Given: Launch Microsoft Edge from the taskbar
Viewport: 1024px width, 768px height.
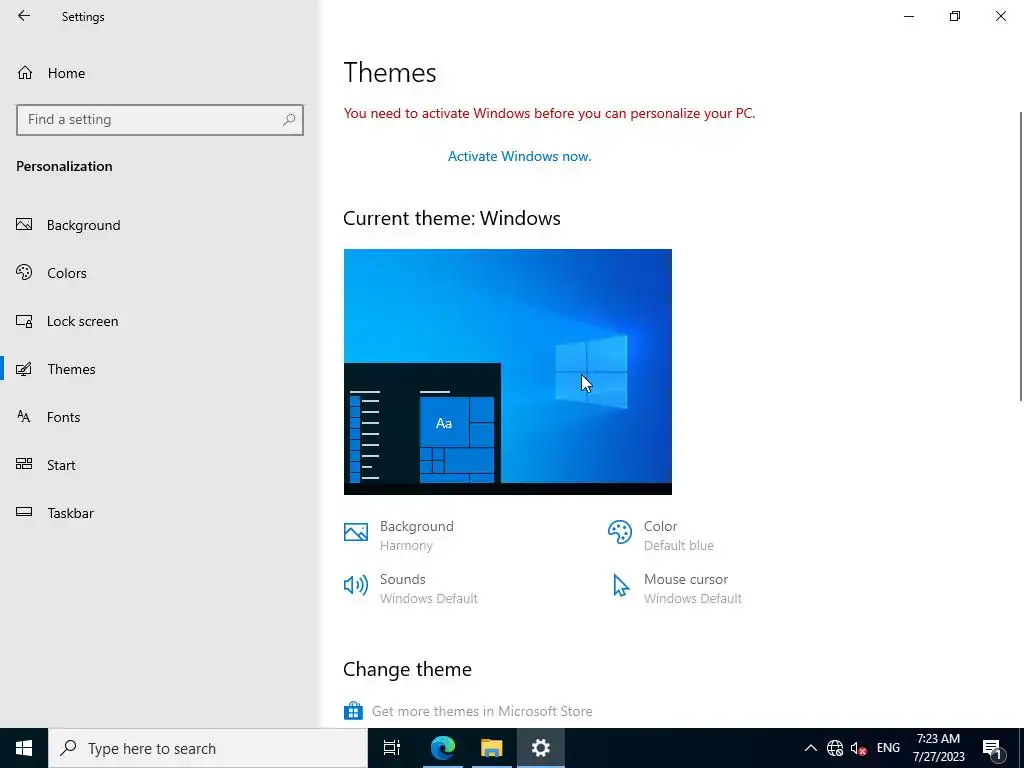Looking at the screenshot, I should coord(442,748).
